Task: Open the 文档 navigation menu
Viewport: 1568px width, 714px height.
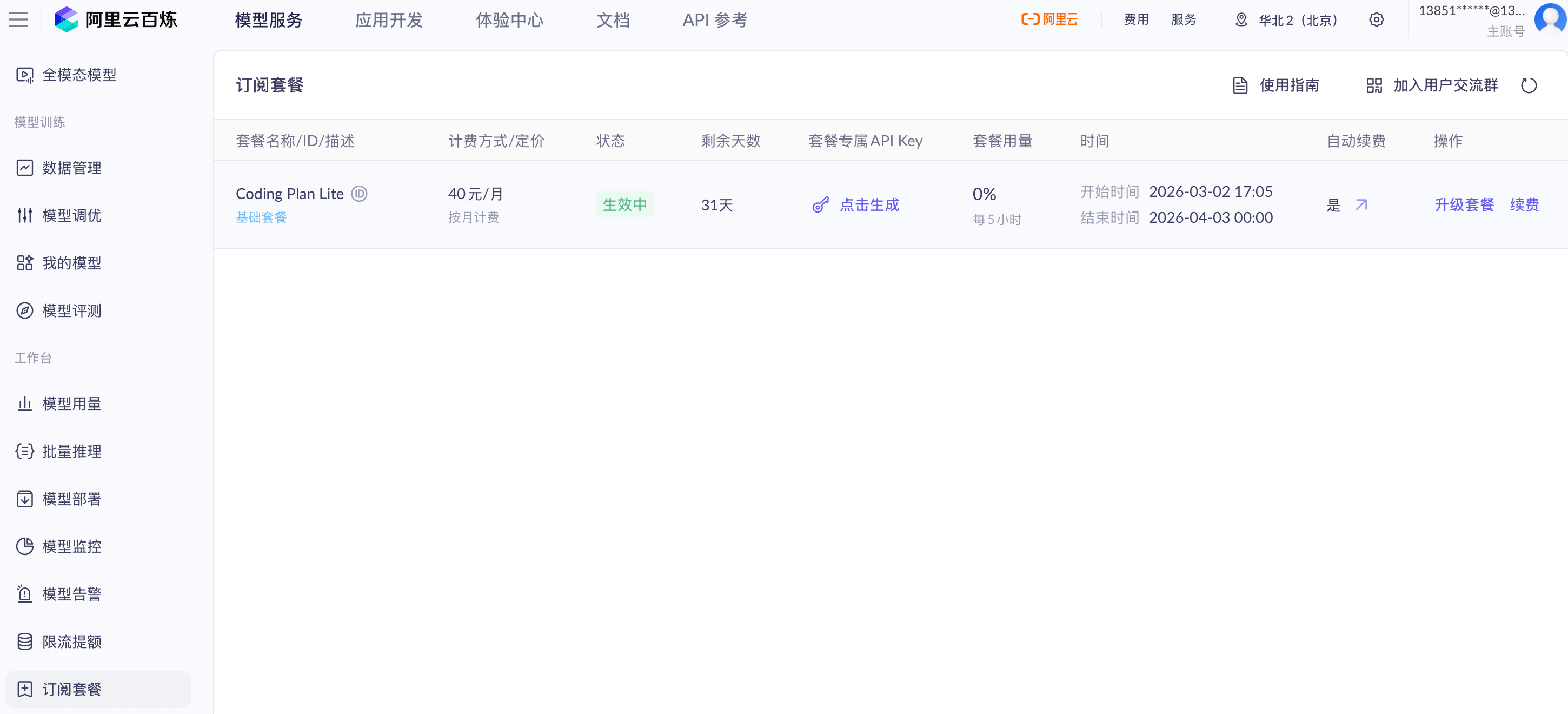Action: click(x=613, y=19)
